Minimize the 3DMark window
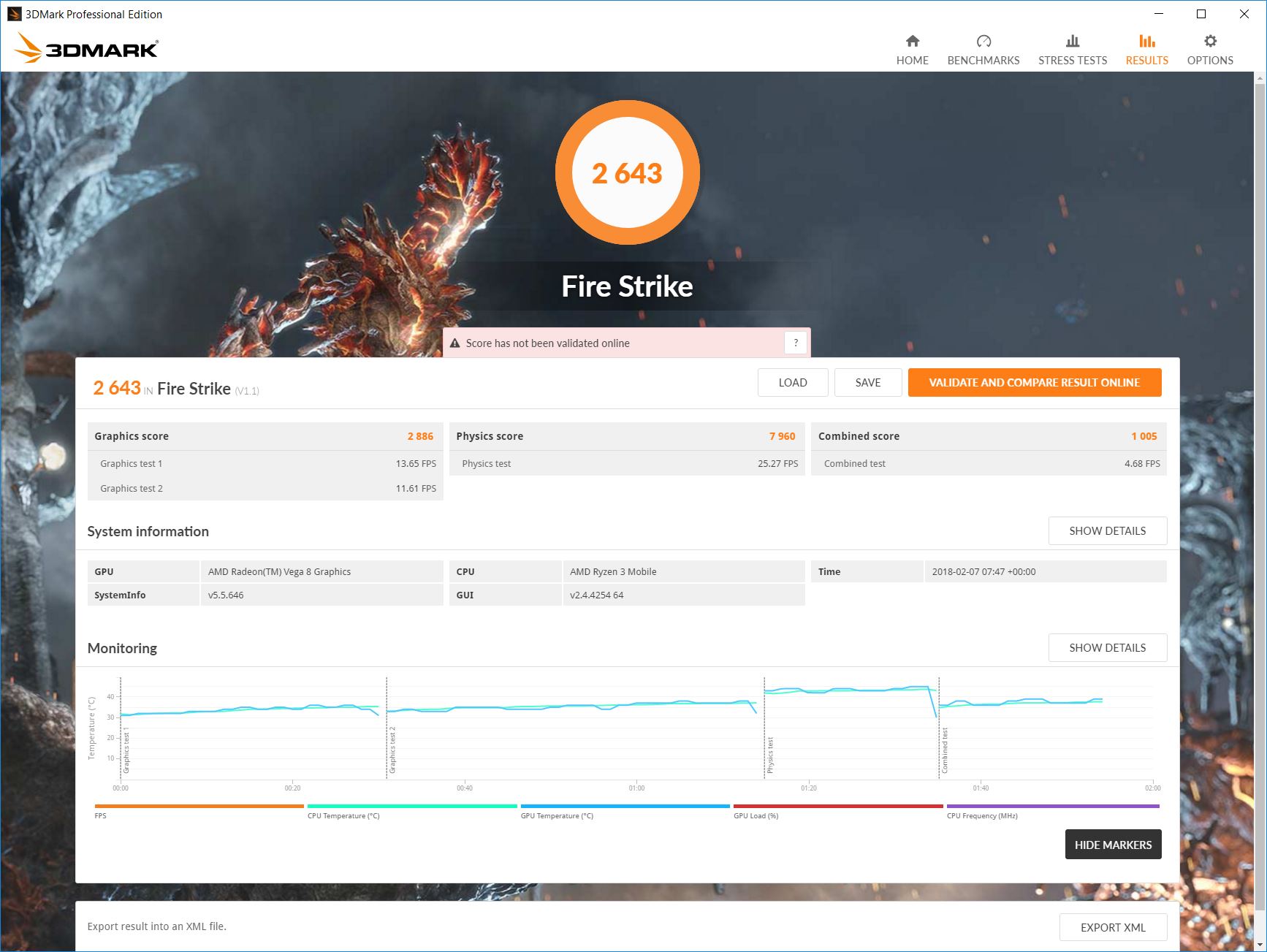Image resolution: width=1267 pixels, height=952 pixels. [1159, 14]
